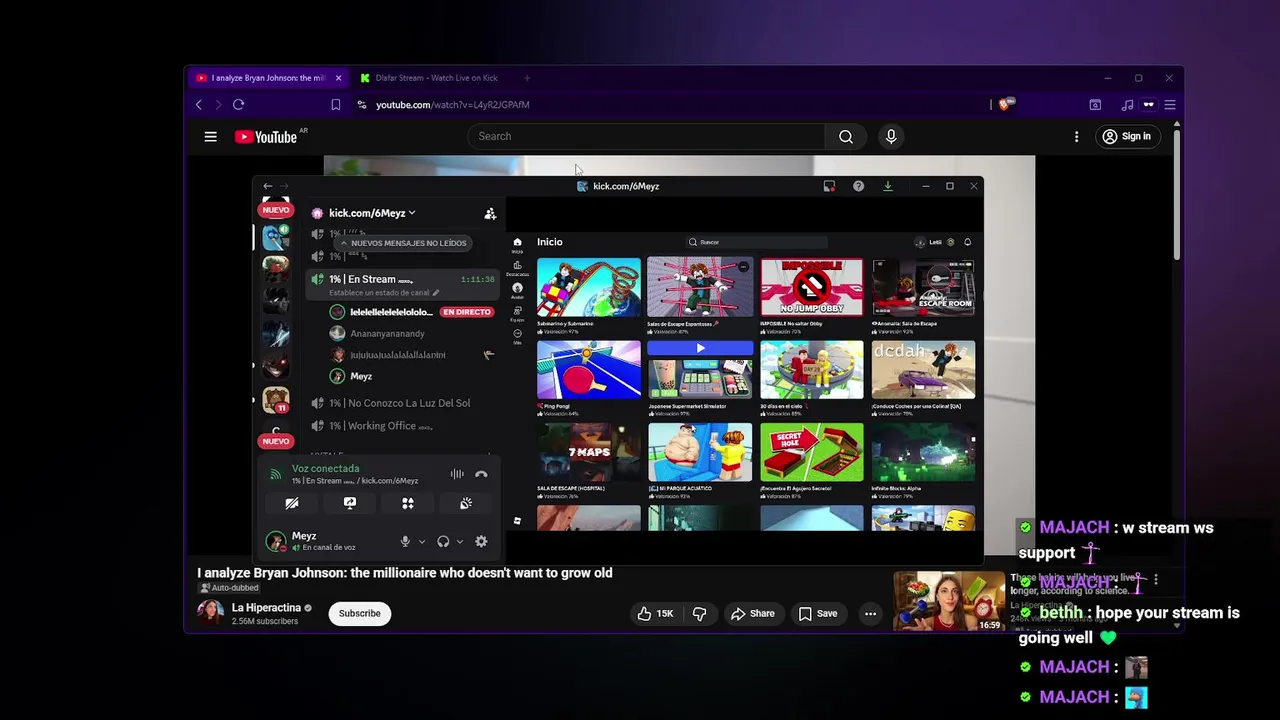Expand Discord microphone input options chevron
This screenshot has width=1280, height=720.
click(x=421, y=541)
